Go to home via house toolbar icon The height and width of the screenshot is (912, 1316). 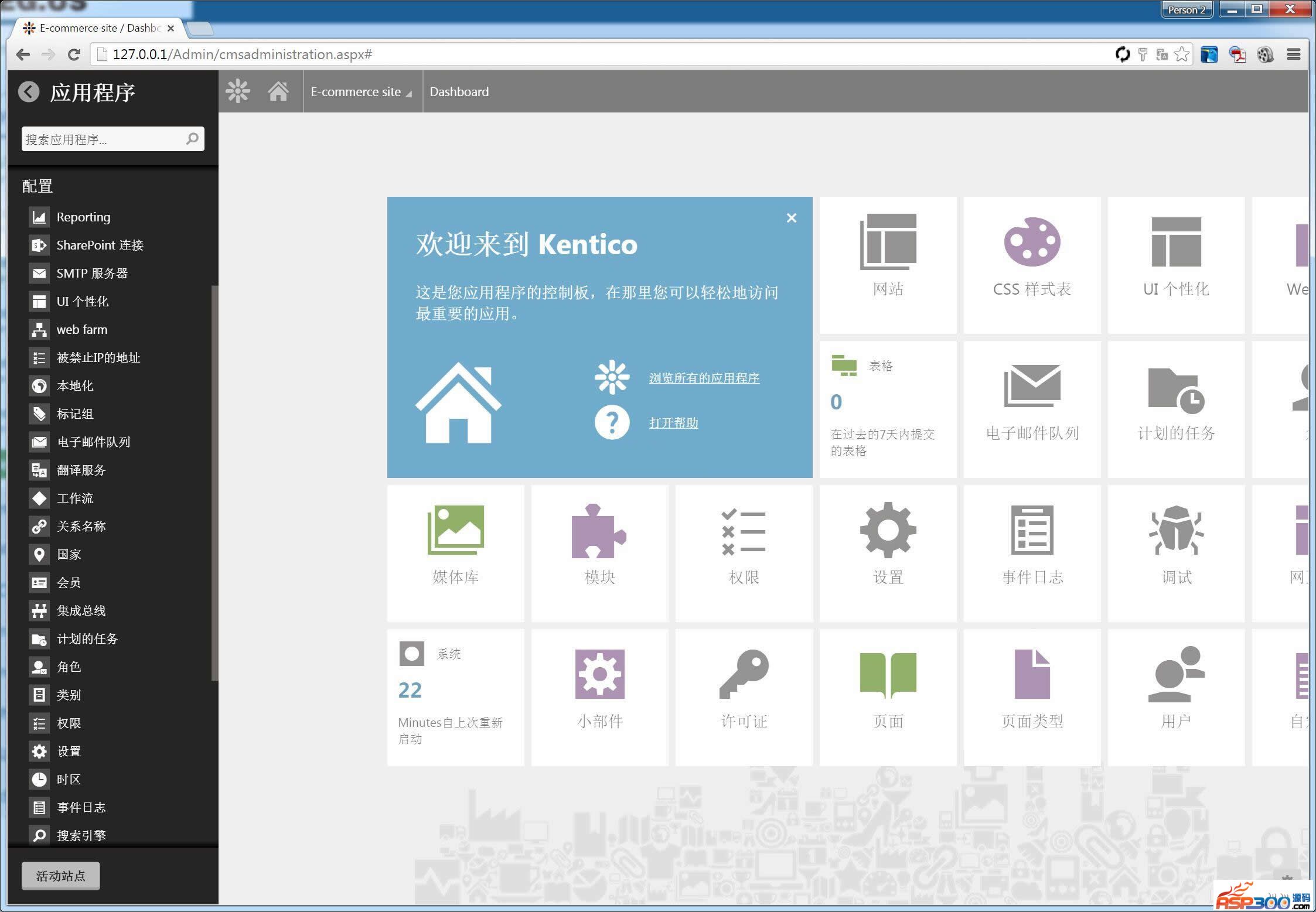[278, 91]
